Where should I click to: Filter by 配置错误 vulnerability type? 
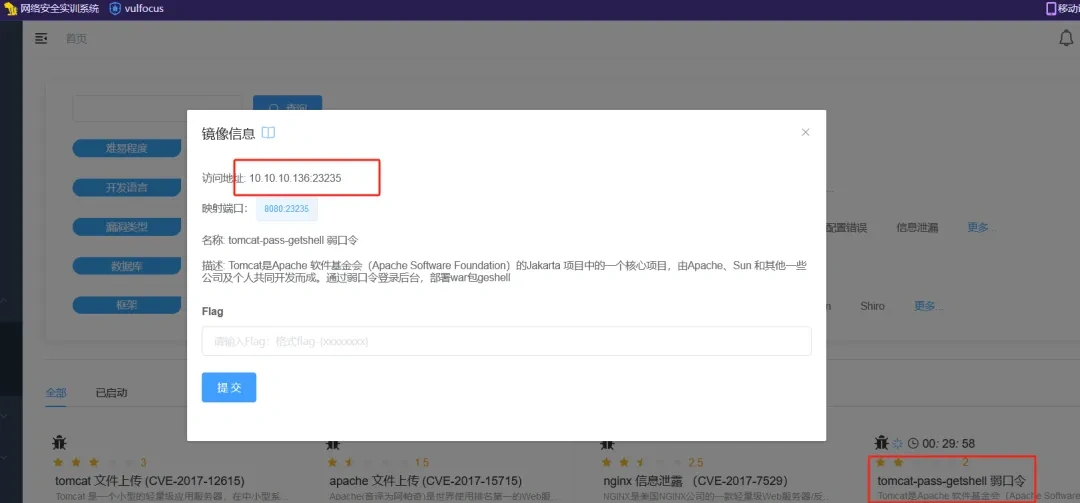(x=847, y=227)
